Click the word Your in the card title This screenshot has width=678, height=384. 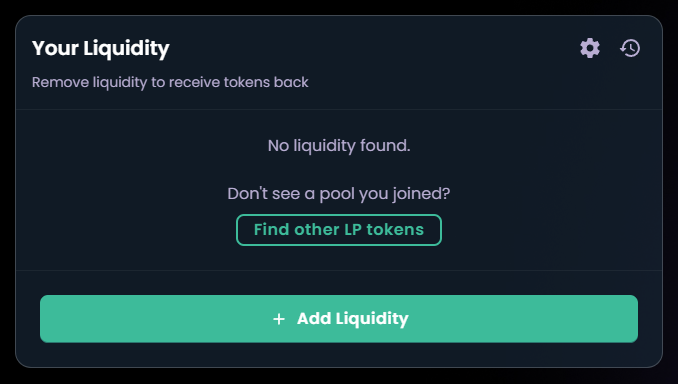point(54,48)
